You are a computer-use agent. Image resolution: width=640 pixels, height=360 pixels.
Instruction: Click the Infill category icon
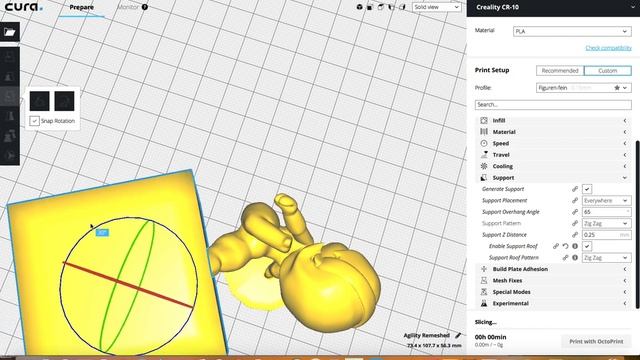tap(484, 120)
